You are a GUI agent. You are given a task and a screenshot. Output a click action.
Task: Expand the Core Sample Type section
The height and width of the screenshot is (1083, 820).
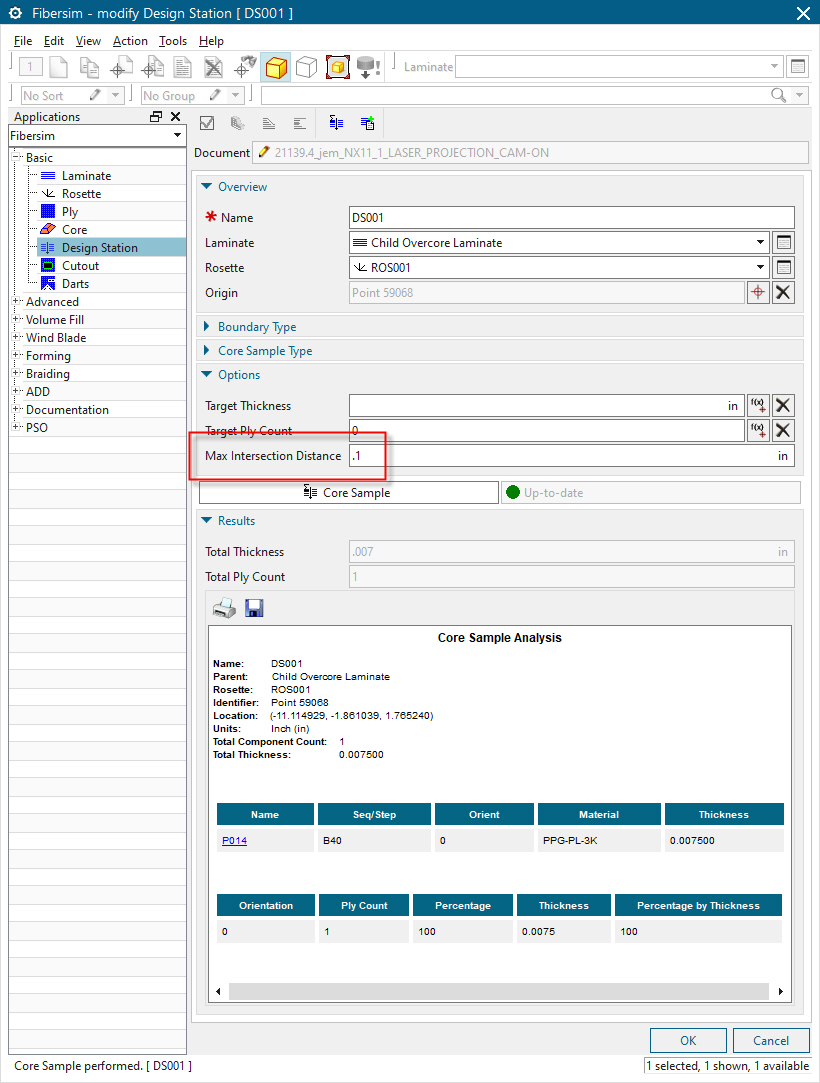265,351
